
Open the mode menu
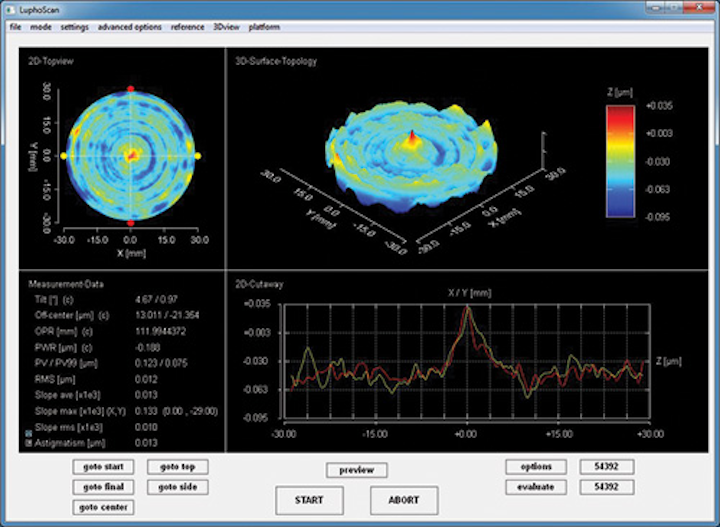click(40, 27)
